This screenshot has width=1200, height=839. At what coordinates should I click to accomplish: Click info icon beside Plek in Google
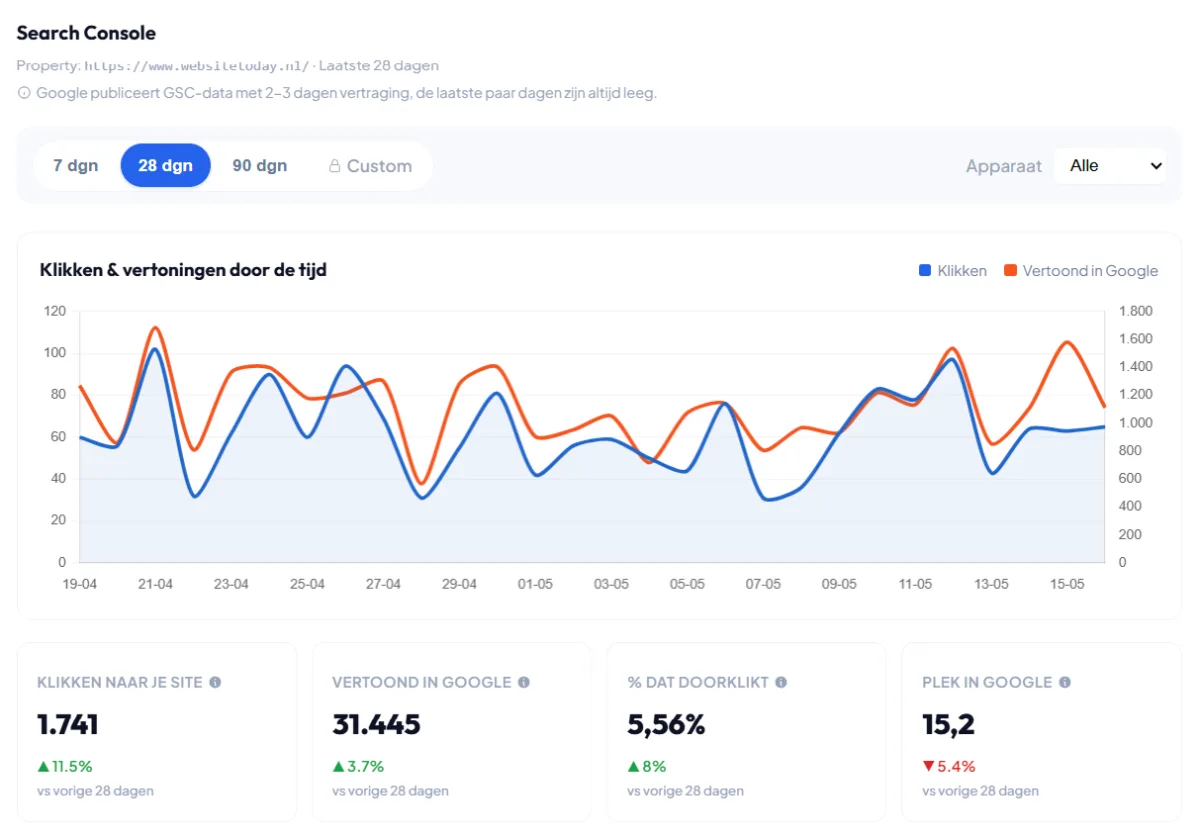[1065, 682]
